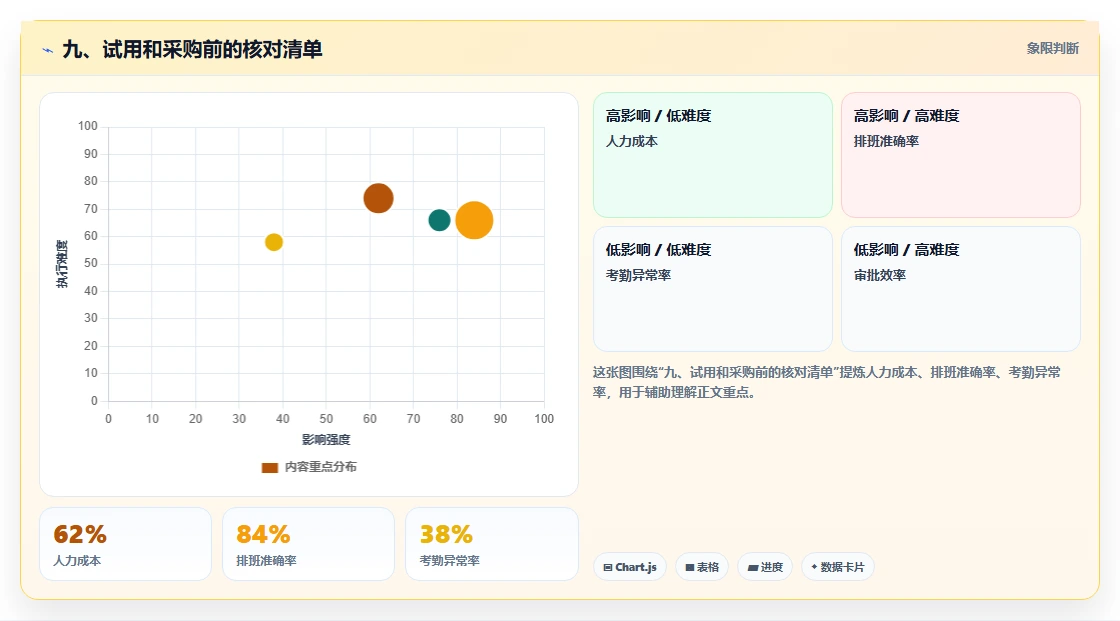Click the 象限判断 label in the header
This screenshot has width=1120, height=621.
(1052, 49)
